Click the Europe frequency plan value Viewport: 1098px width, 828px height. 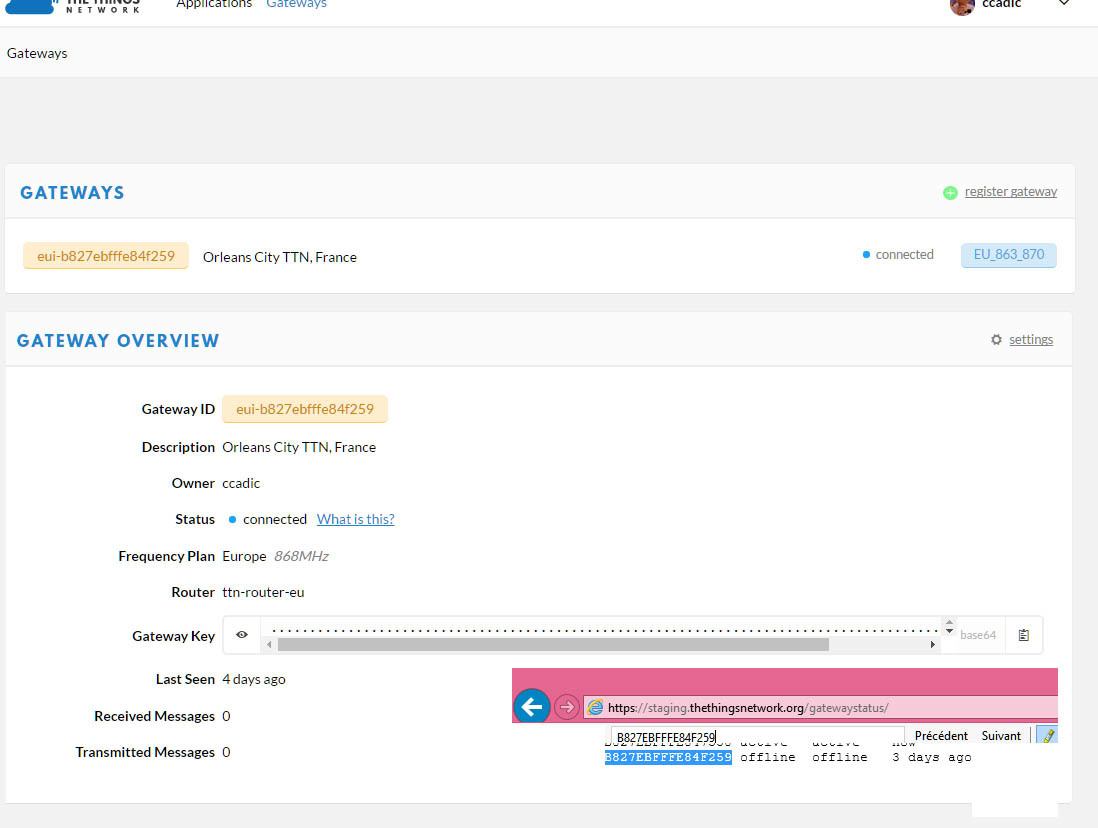[x=244, y=556]
